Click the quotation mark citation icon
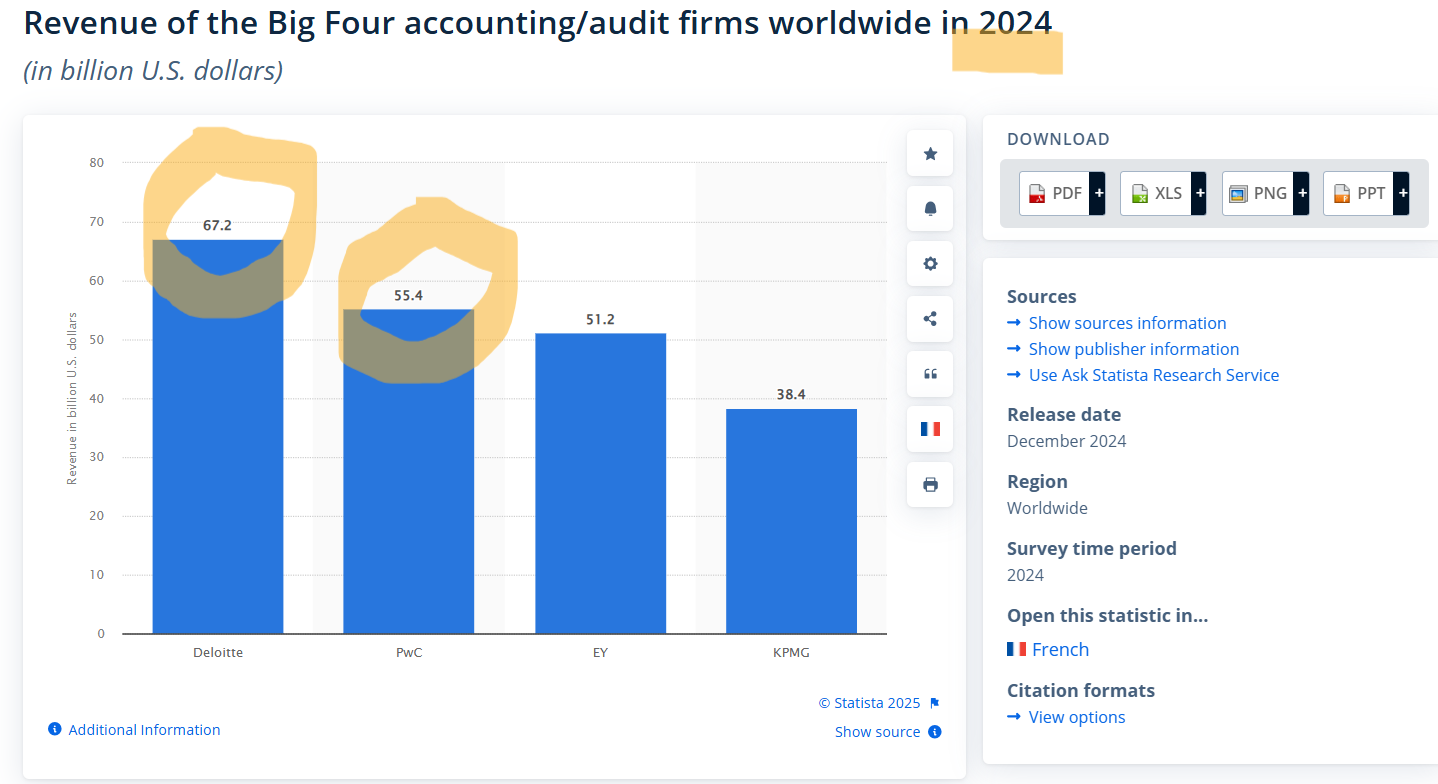The width and height of the screenshot is (1438, 784). pyautogui.click(x=930, y=374)
